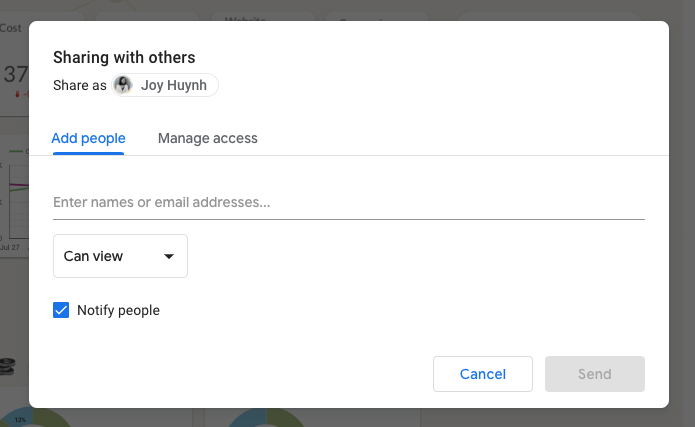Screen dimensions: 695x427
Task: Switch to the Add people tab
Action: (x=88, y=138)
